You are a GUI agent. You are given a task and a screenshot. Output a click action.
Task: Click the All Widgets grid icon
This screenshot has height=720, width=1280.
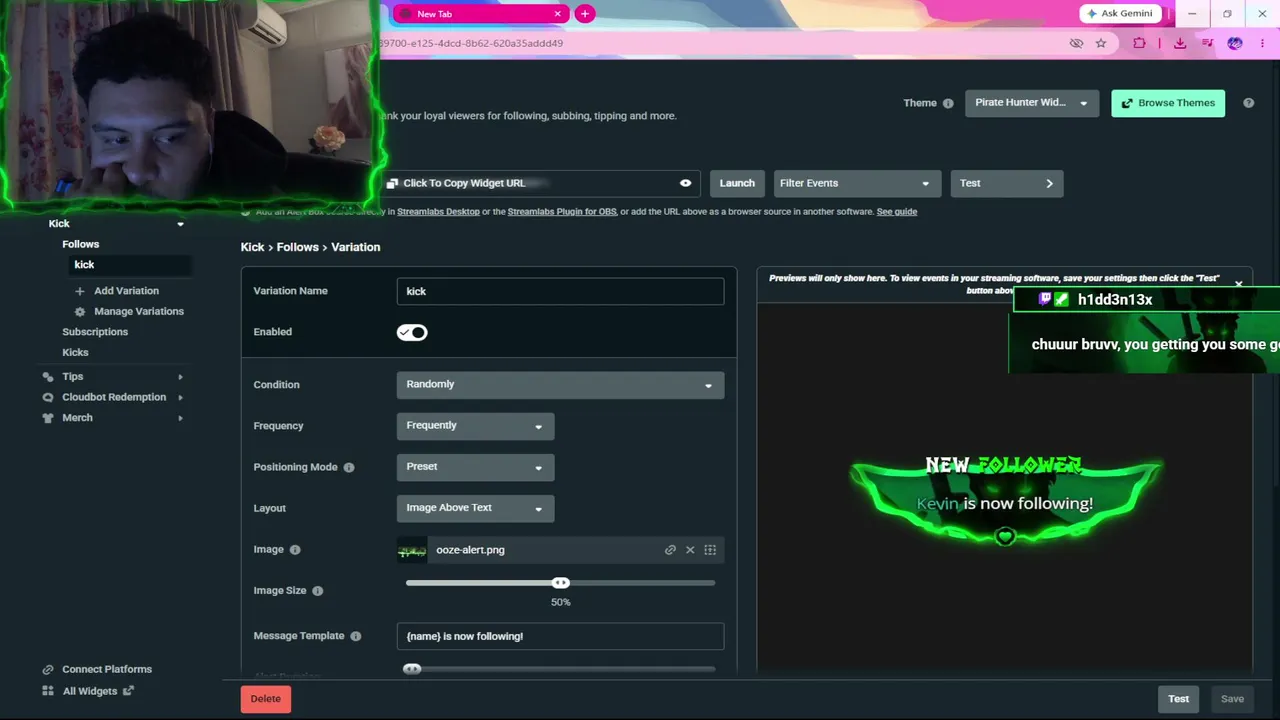click(x=48, y=691)
